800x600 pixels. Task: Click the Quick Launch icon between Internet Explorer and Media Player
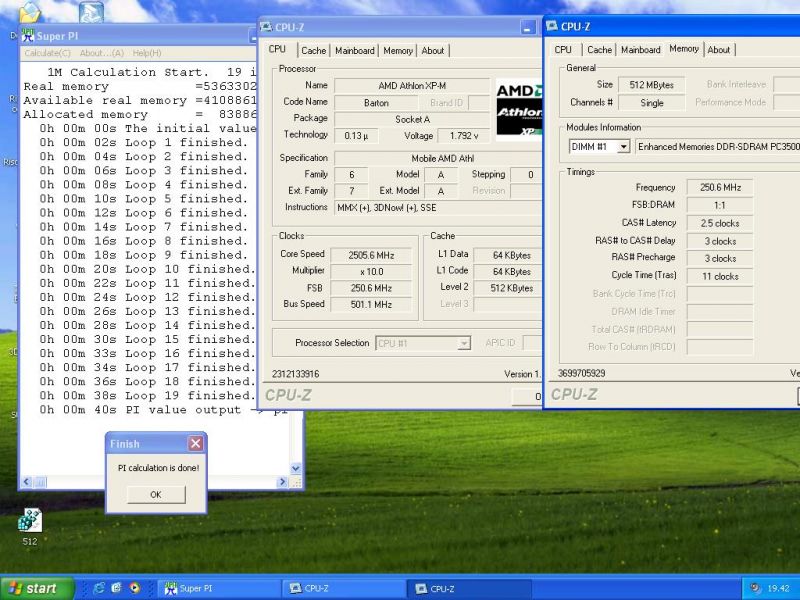[116, 588]
